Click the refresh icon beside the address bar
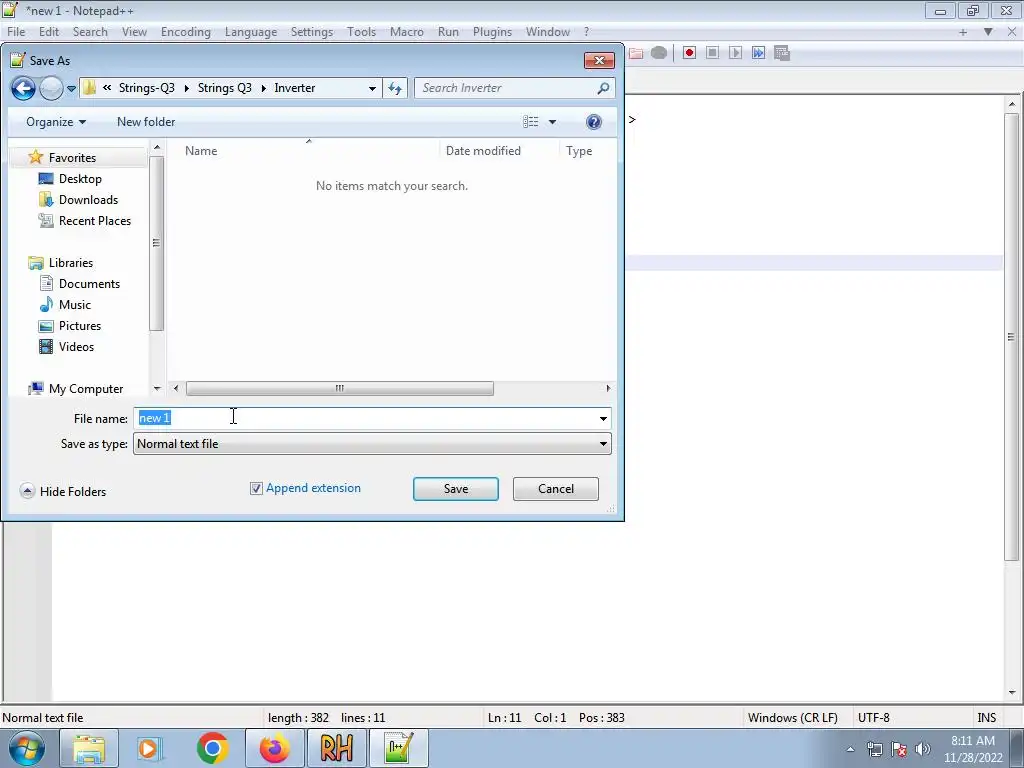The height and width of the screenshot is (768, 1024). tap(395, 88)
